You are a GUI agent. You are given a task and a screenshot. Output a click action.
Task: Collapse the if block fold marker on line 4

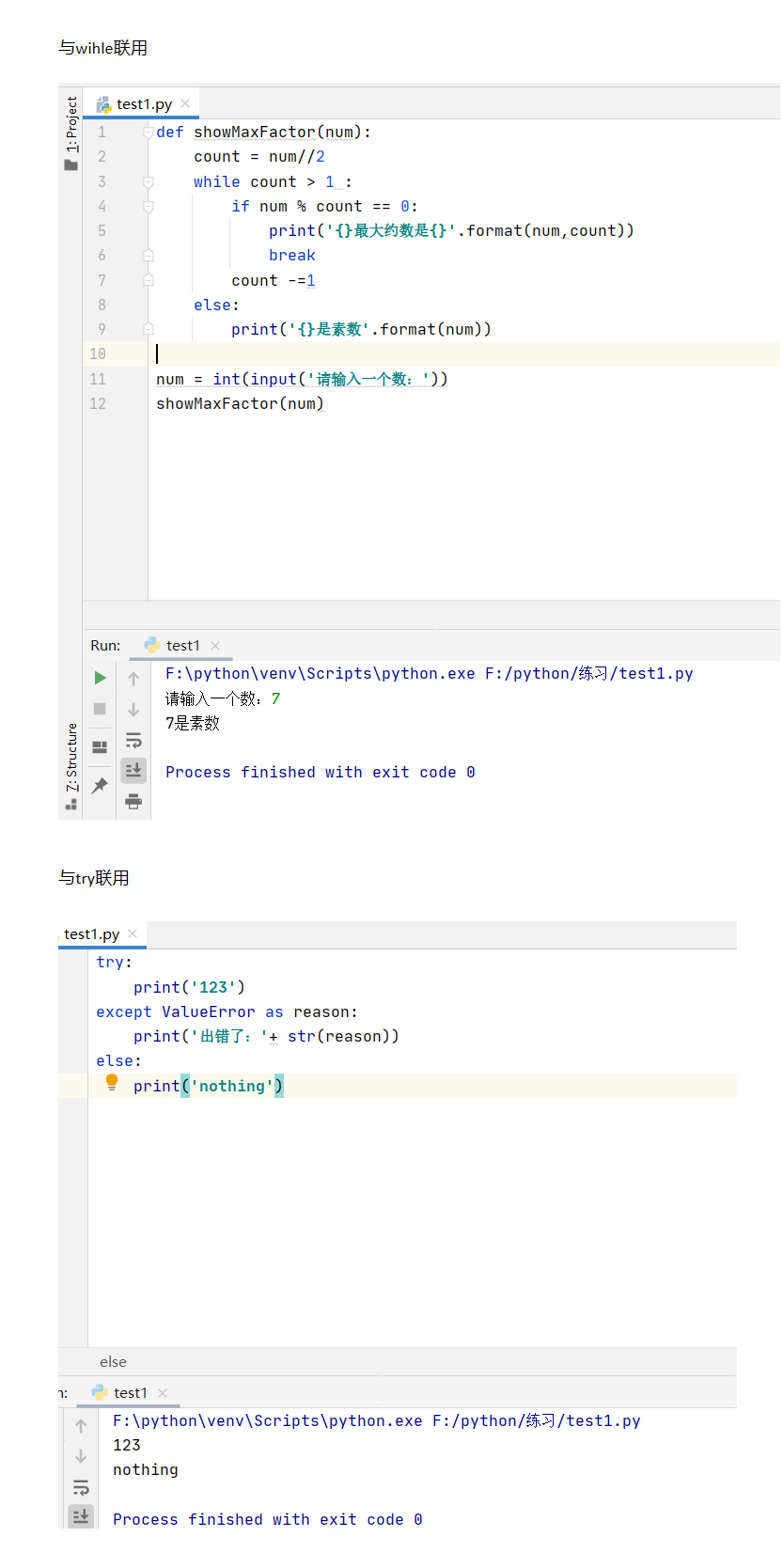148,207
